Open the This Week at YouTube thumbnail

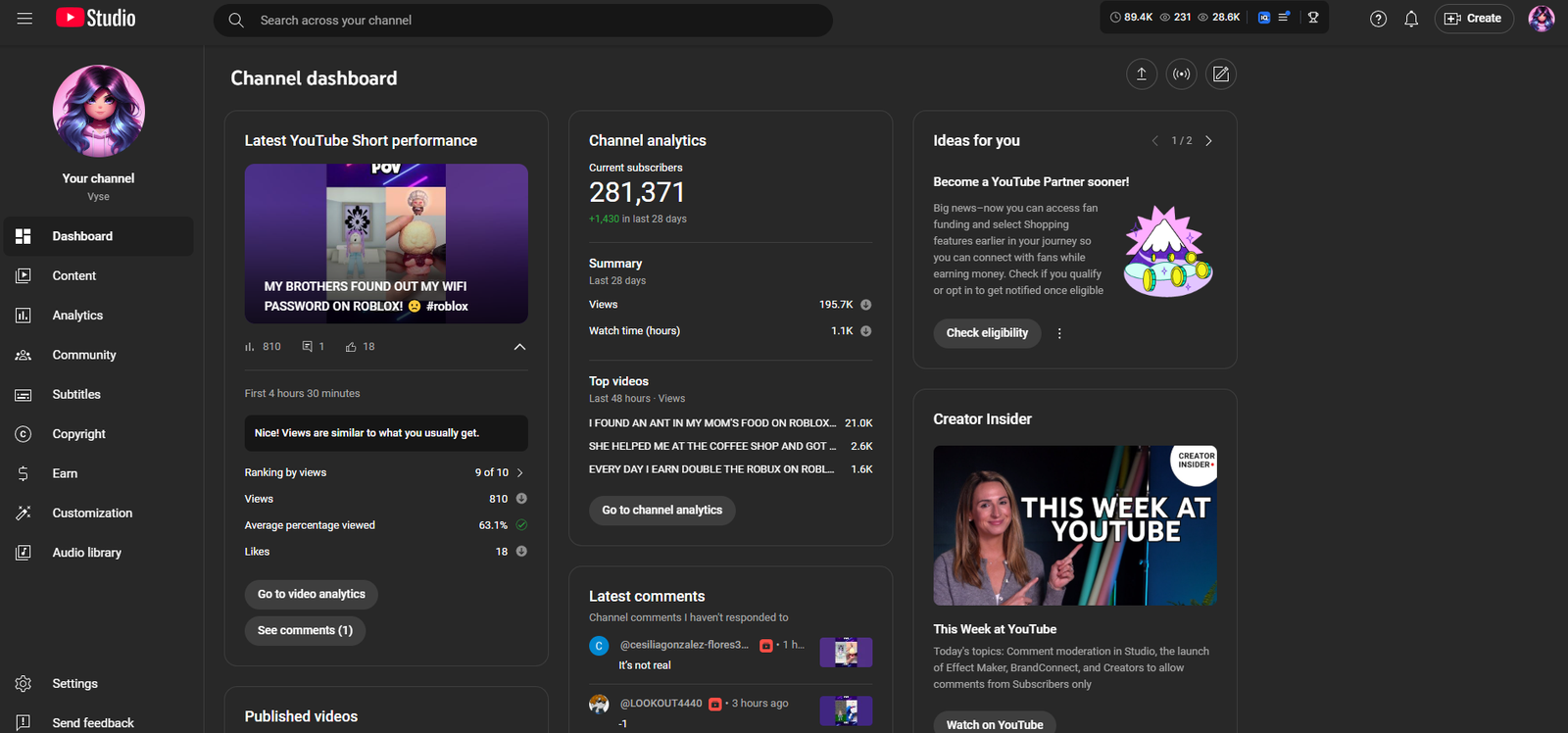click(x=1075, y=525)
